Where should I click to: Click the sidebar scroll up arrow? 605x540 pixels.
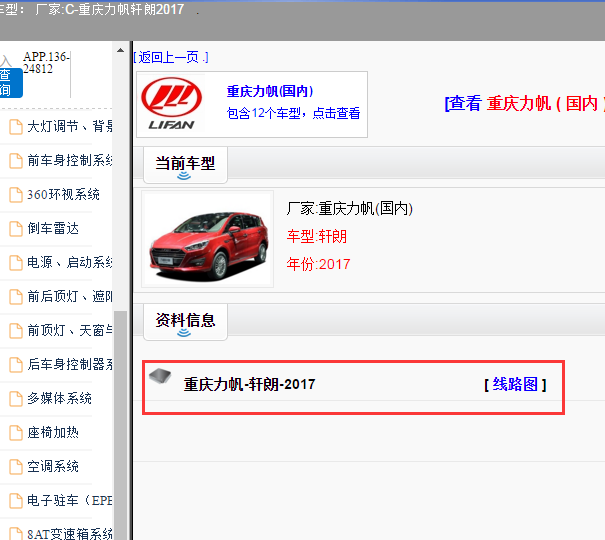120,50
